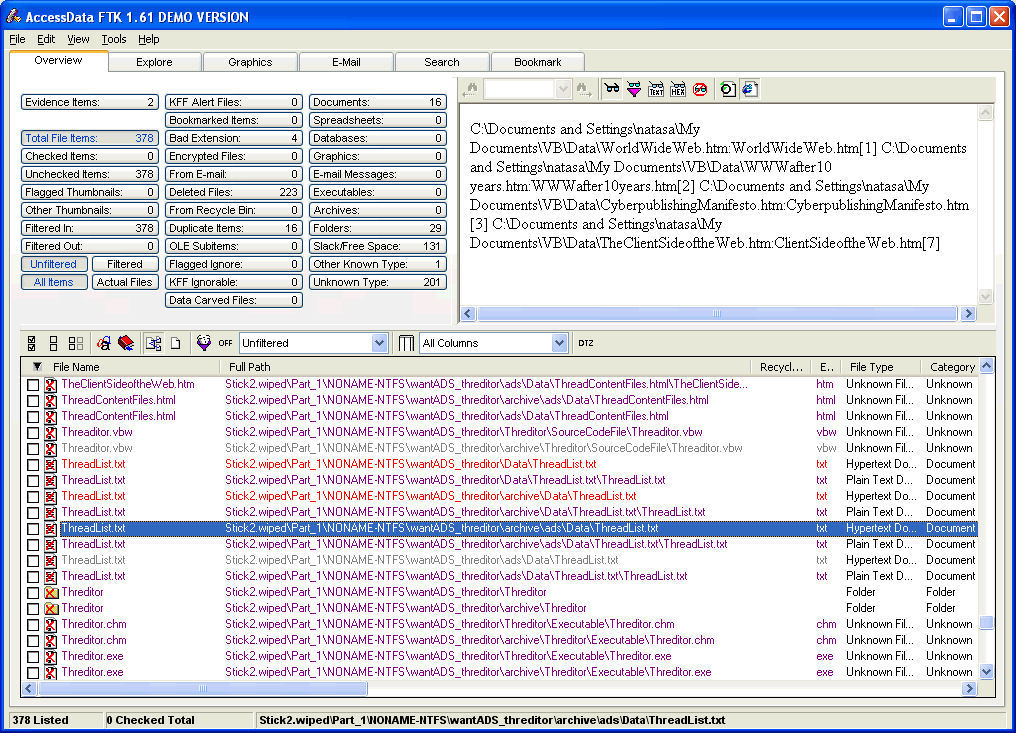The image size is (1016, 733).
Task: Check the box for Threditor.vbw first row
Action: [33, 432]
